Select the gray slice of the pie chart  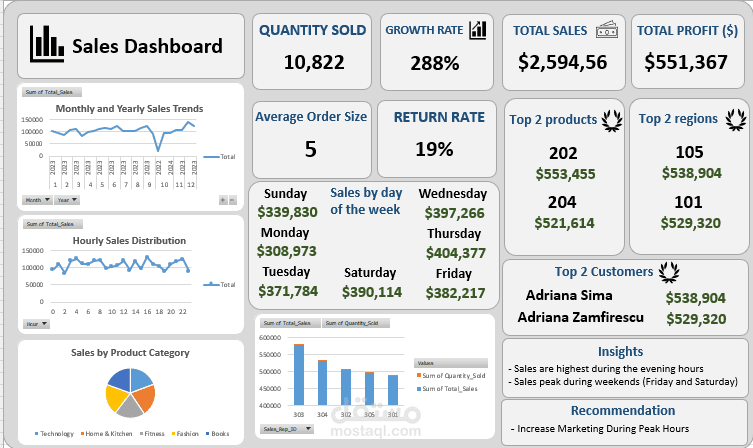(130, 408)
